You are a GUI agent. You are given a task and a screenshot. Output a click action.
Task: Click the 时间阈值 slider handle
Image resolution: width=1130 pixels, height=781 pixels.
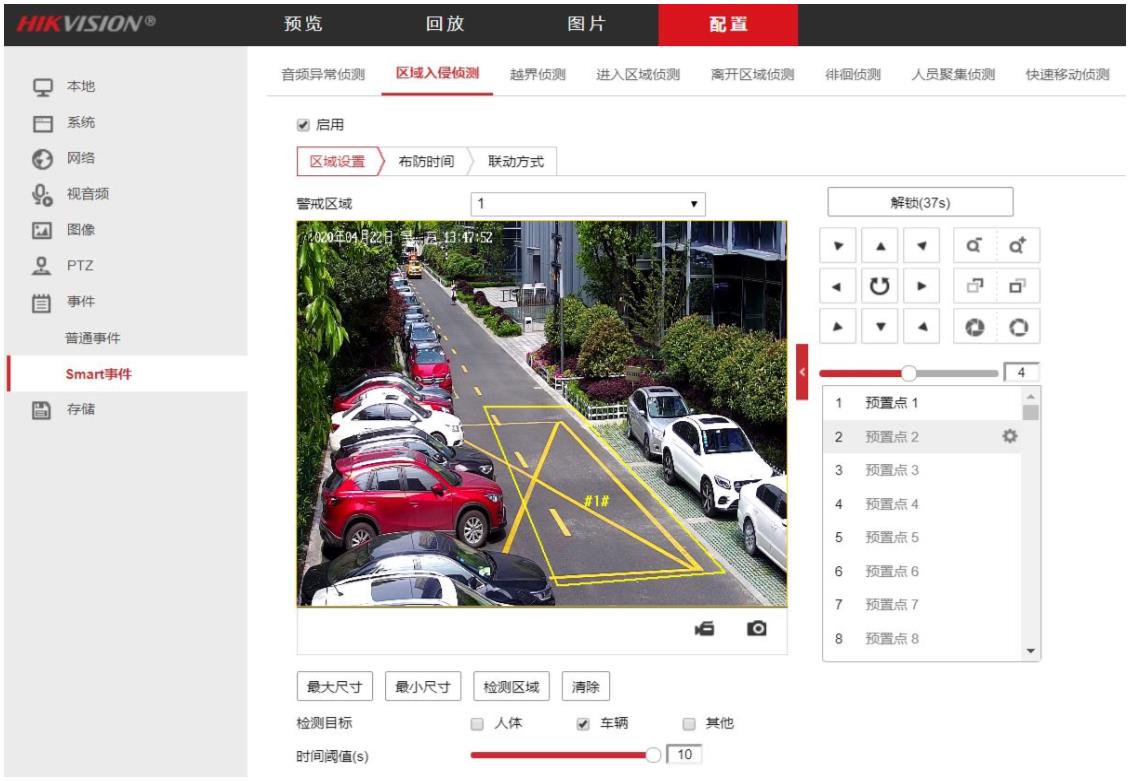pyautogui.click(x=653, y=755)
